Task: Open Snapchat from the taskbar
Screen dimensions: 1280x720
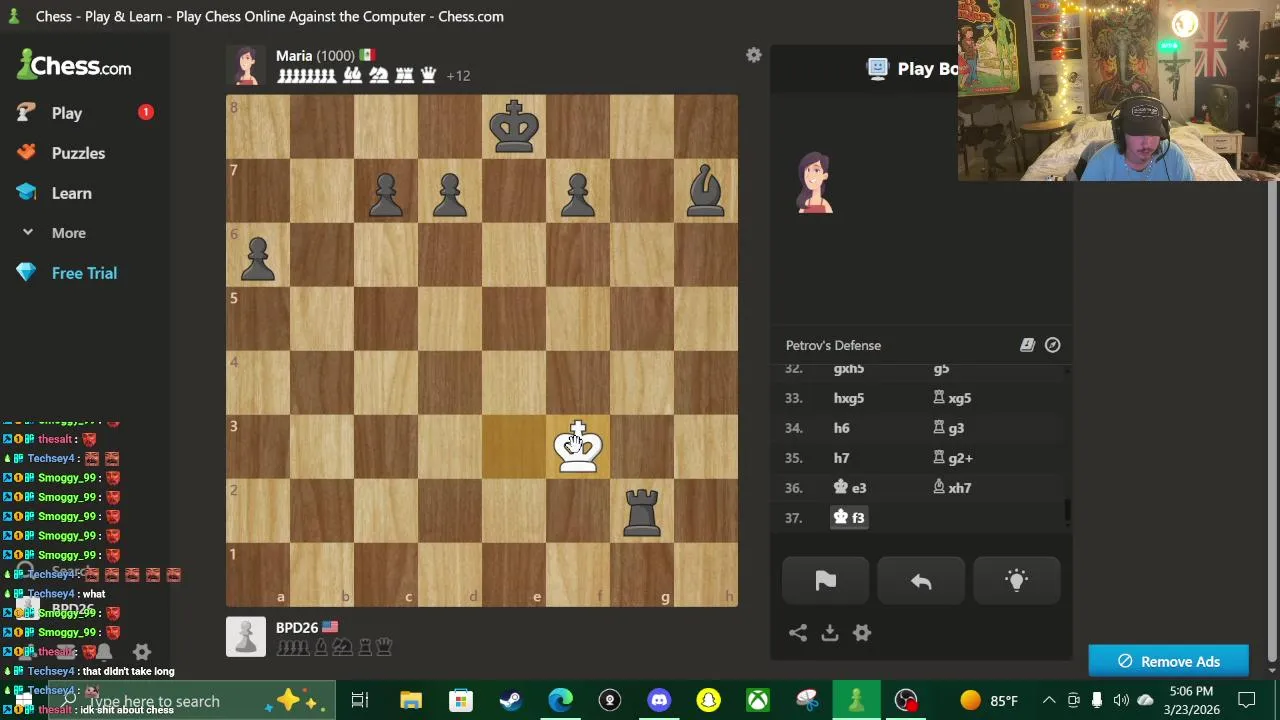Action: [708, 701]
